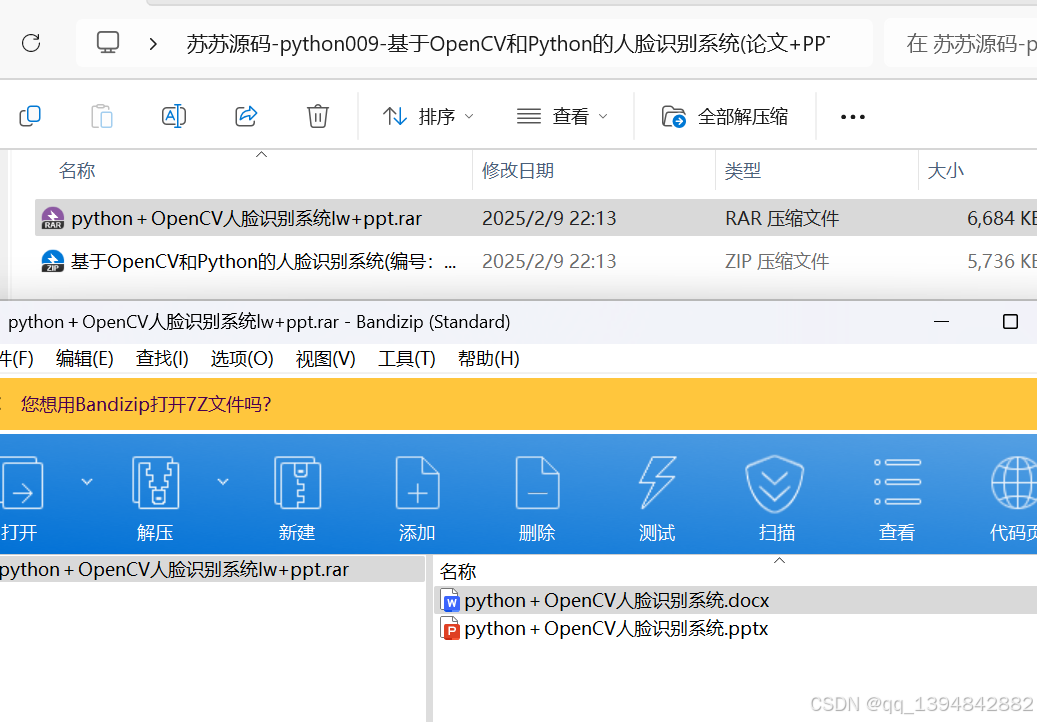Sort by the 大小 column header

946,171
